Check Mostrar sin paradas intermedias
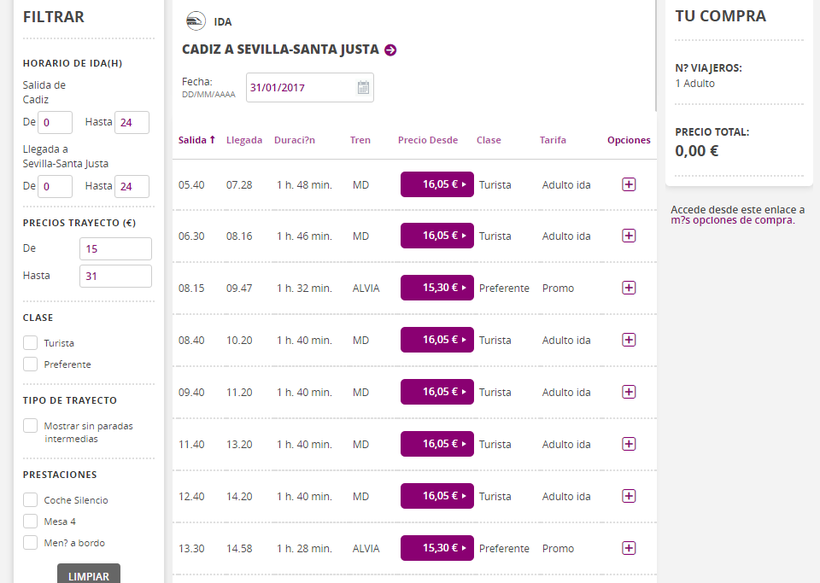 (30, 426)
